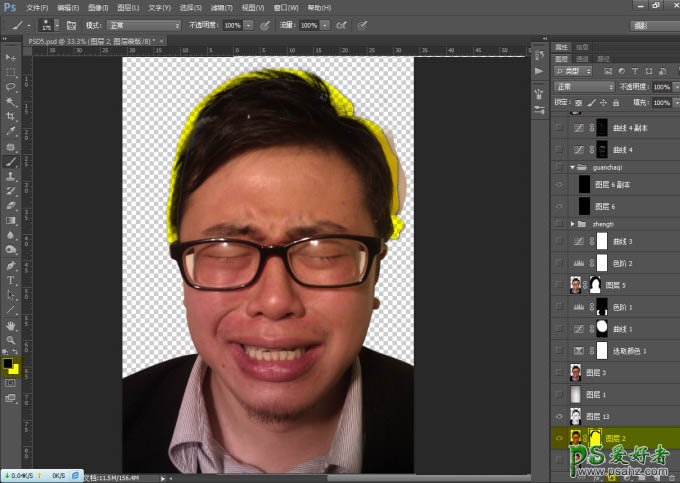Click the yellow background color swatch
680x483 pixels.
[15, 370]
